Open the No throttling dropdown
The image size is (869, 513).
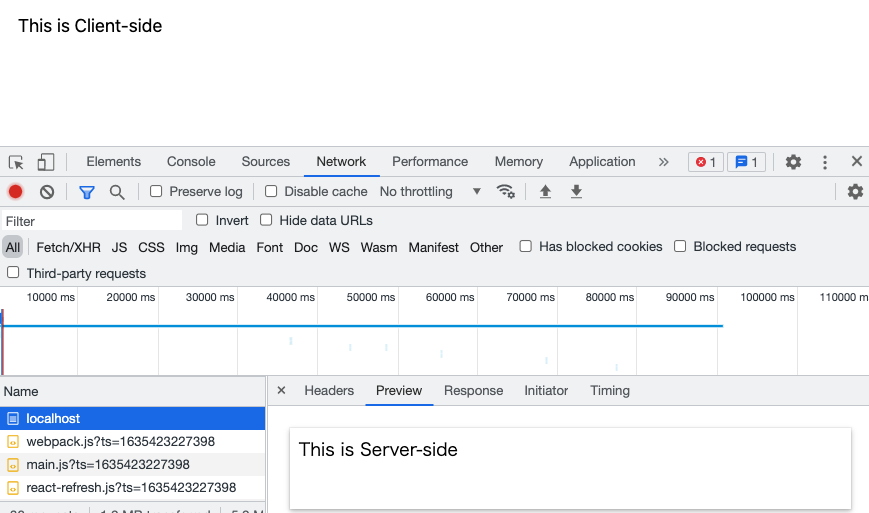(x=430, y=192)
